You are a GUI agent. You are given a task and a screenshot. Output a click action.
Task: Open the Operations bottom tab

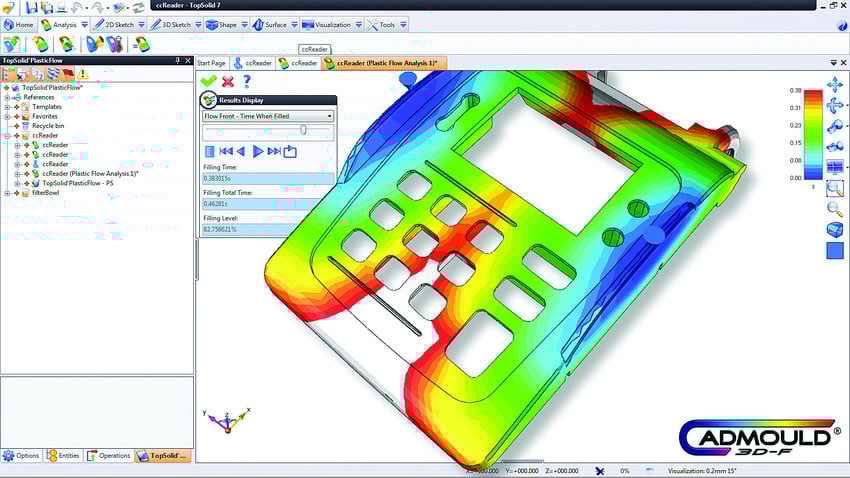(x=108, y=456)
